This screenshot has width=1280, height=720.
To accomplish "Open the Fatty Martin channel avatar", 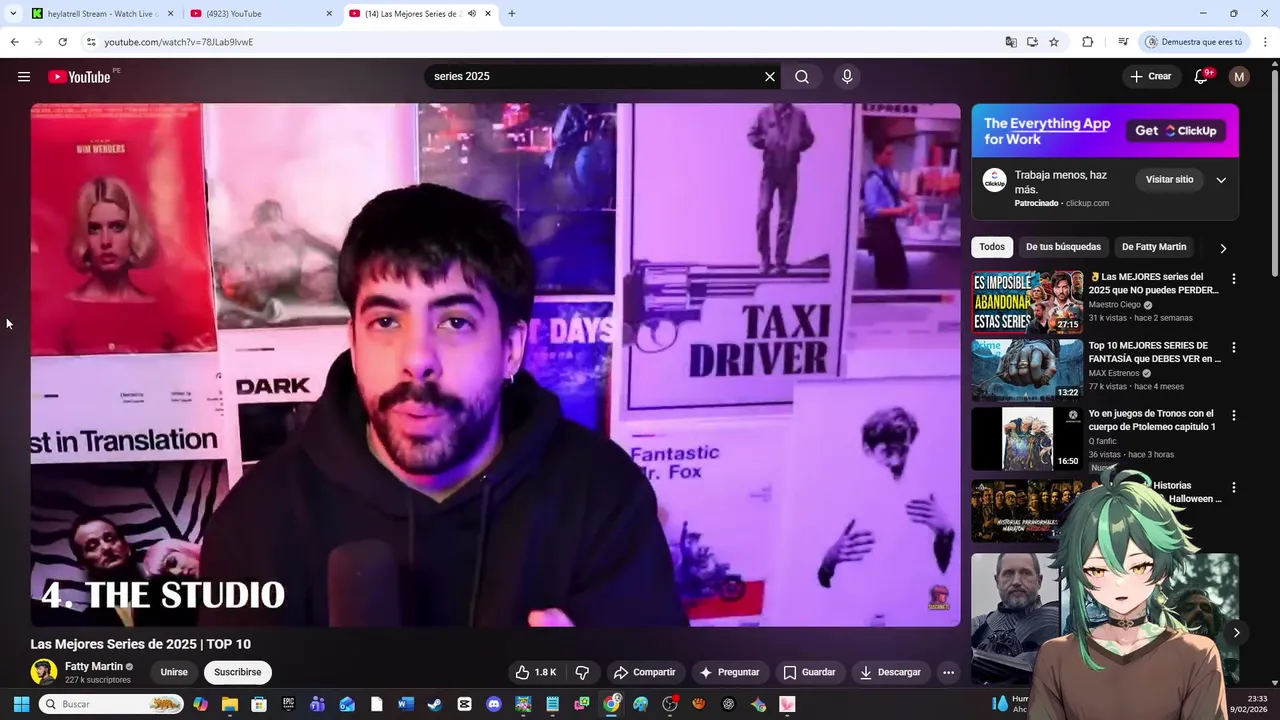I will tap(43, 672).
